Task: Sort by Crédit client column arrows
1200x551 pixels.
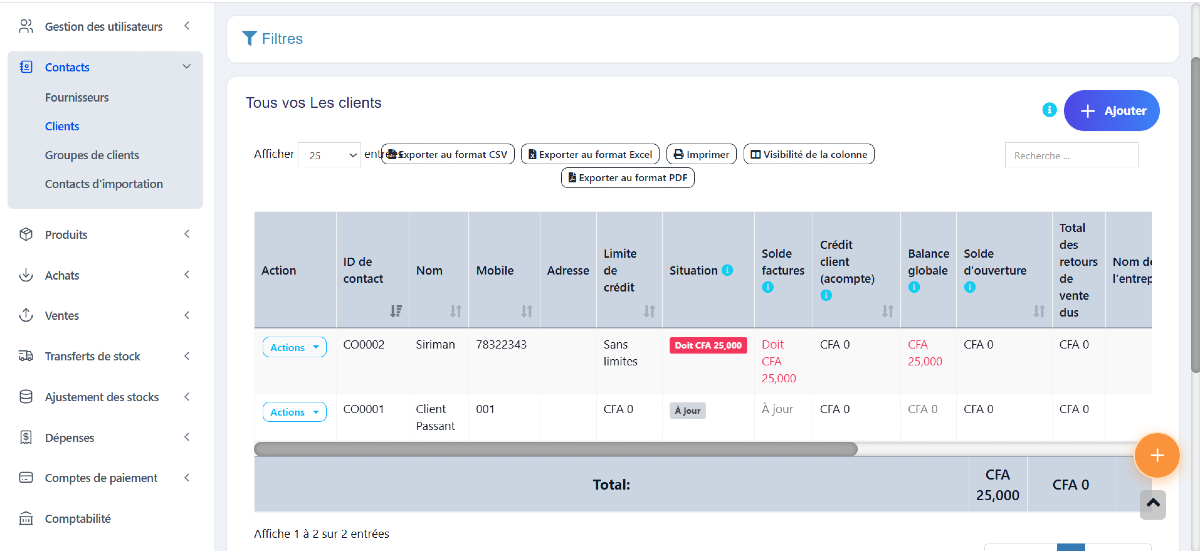Action: (887, 311)
